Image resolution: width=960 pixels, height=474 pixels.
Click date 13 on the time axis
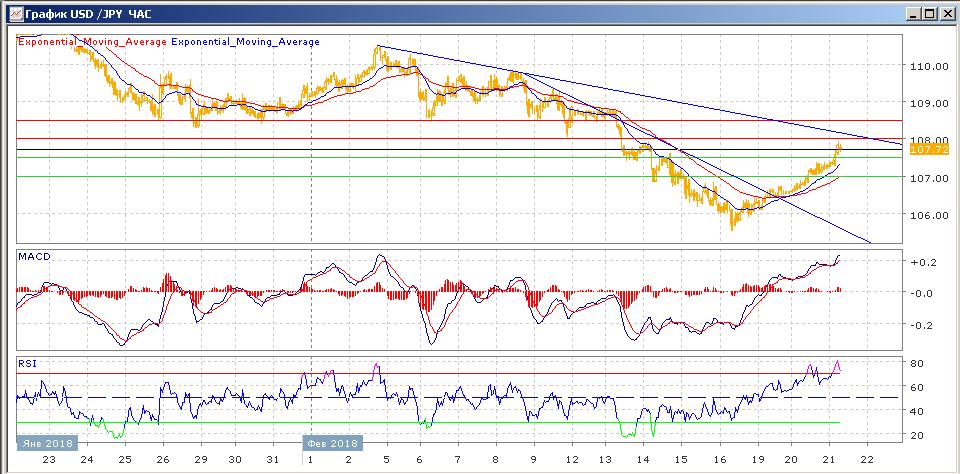[x=605, y=461]
